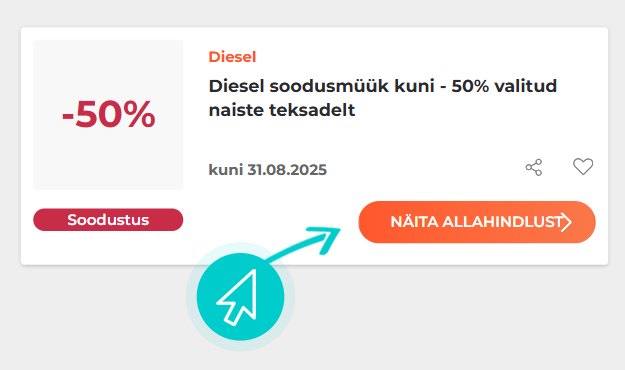Click the '50% valitud' part of title
625x370 pixels.
[504, 86]
